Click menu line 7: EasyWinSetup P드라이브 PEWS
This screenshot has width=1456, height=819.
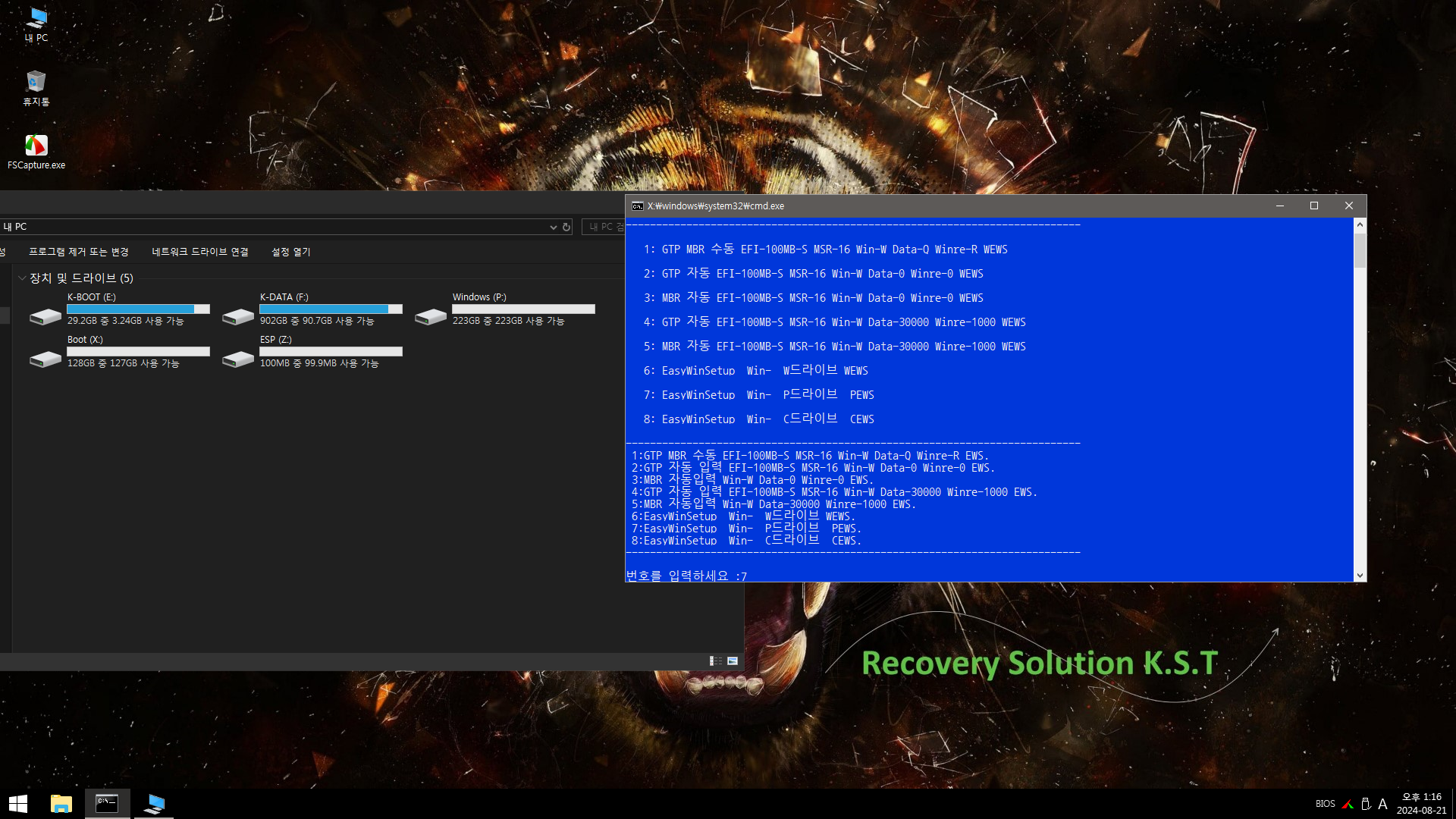tap(758, 395)
